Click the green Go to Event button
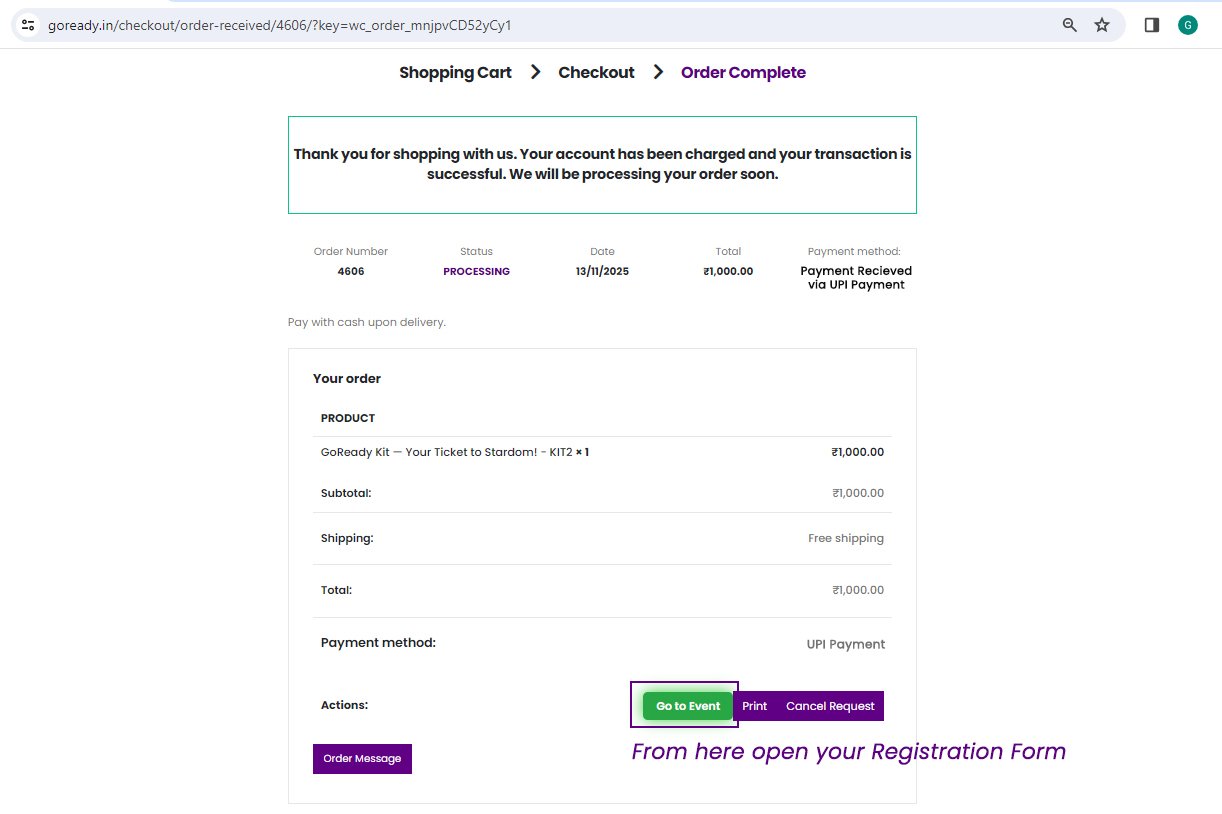Viewport: 1222px width, 814px height. click(688, 706)
